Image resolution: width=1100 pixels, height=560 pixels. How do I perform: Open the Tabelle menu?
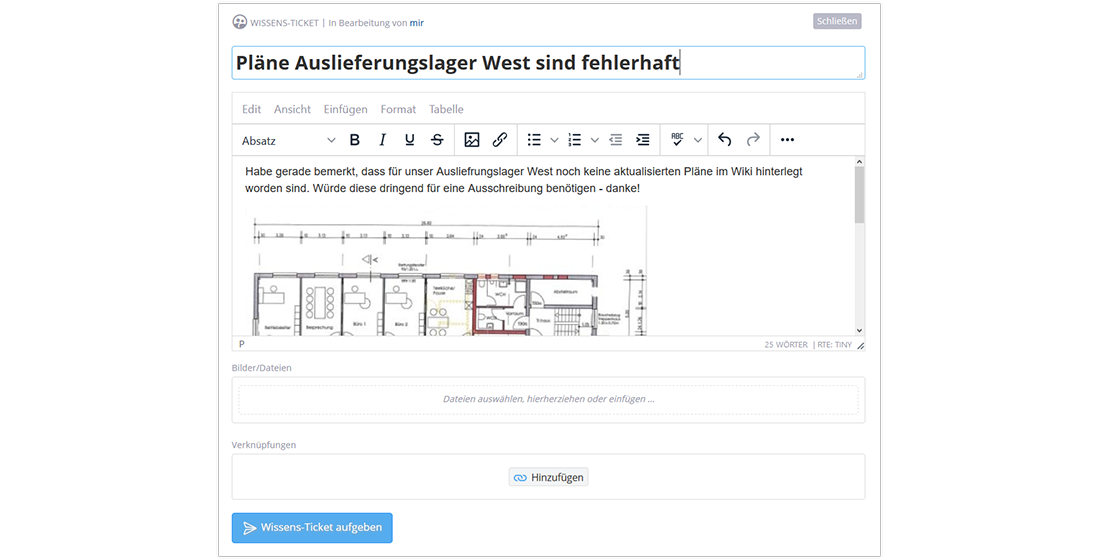point(446,109)
